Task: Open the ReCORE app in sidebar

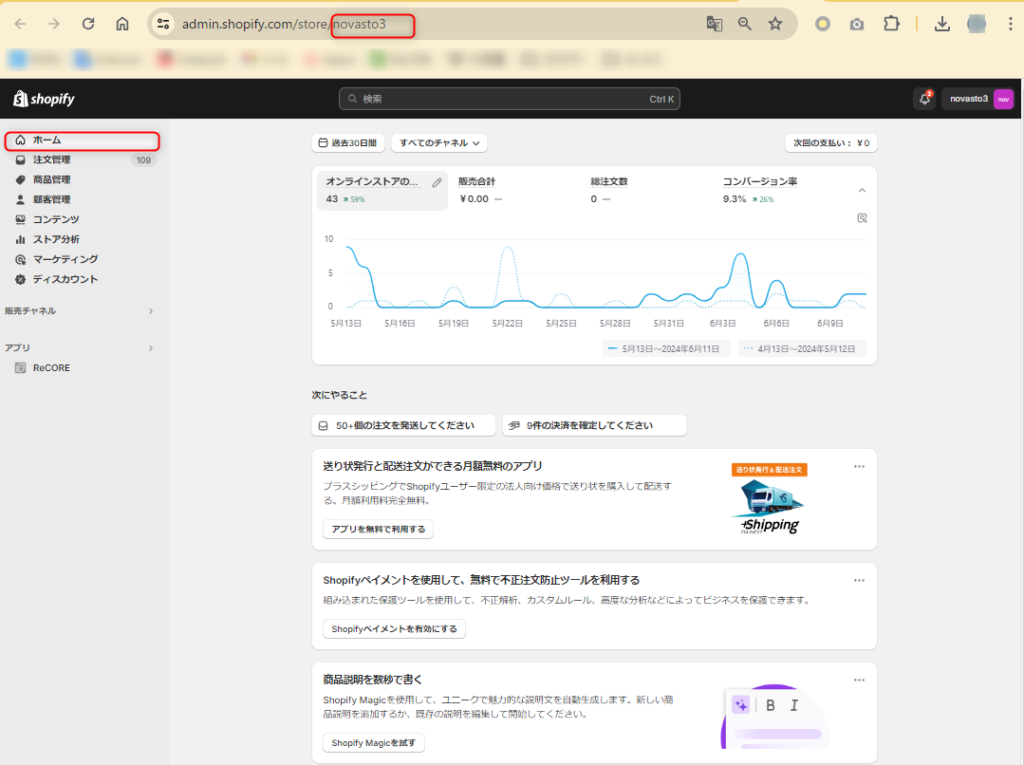Action: coord(51,368)
